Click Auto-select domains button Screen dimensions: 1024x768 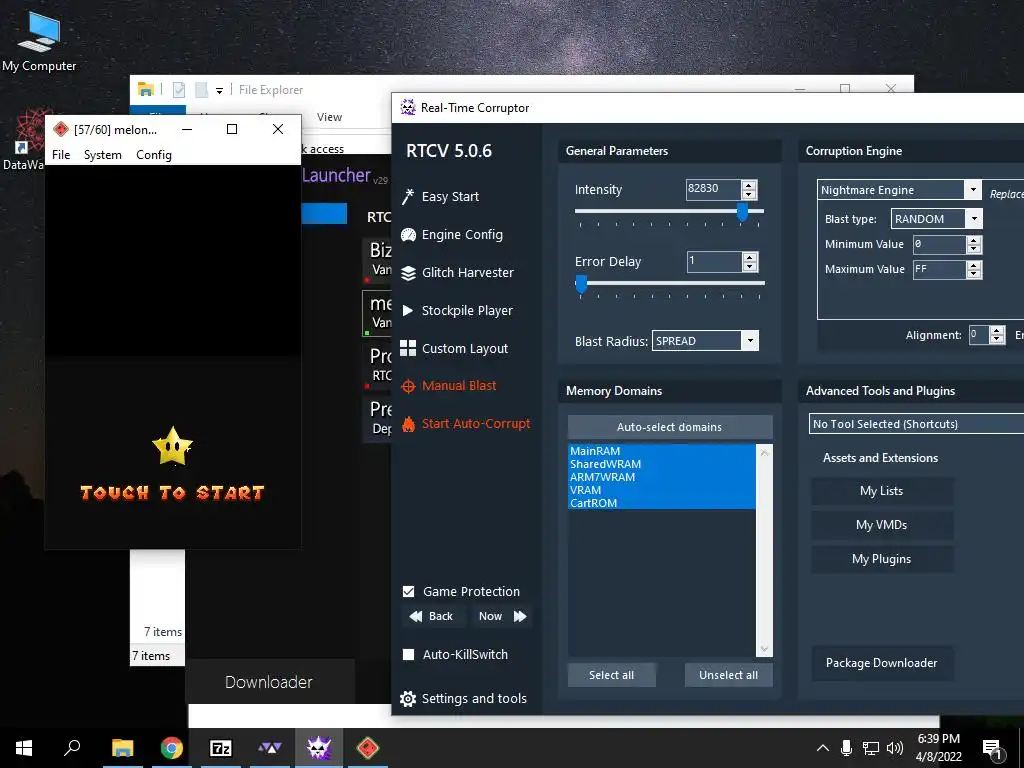coord(669,427)
